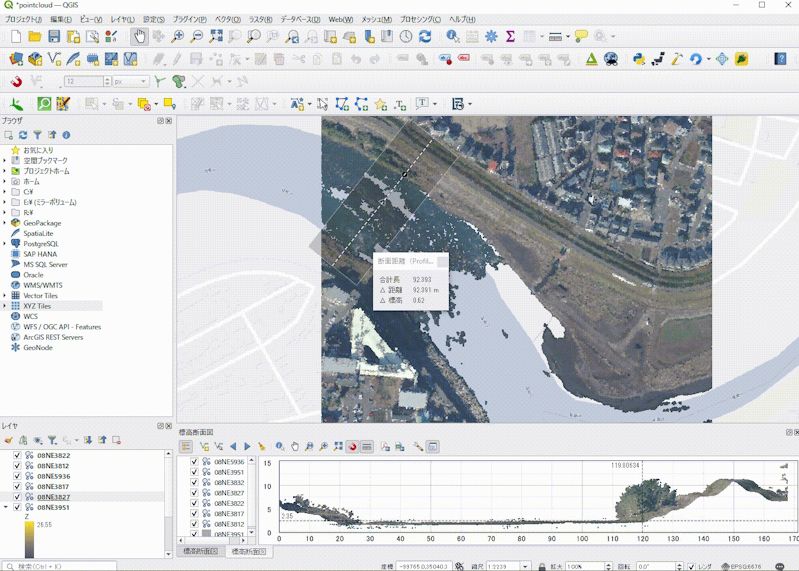Toggle visibility of layer 08NE5936 in the Layers panel
Viewport: 799px width, 571px height.
click(17, 476)
